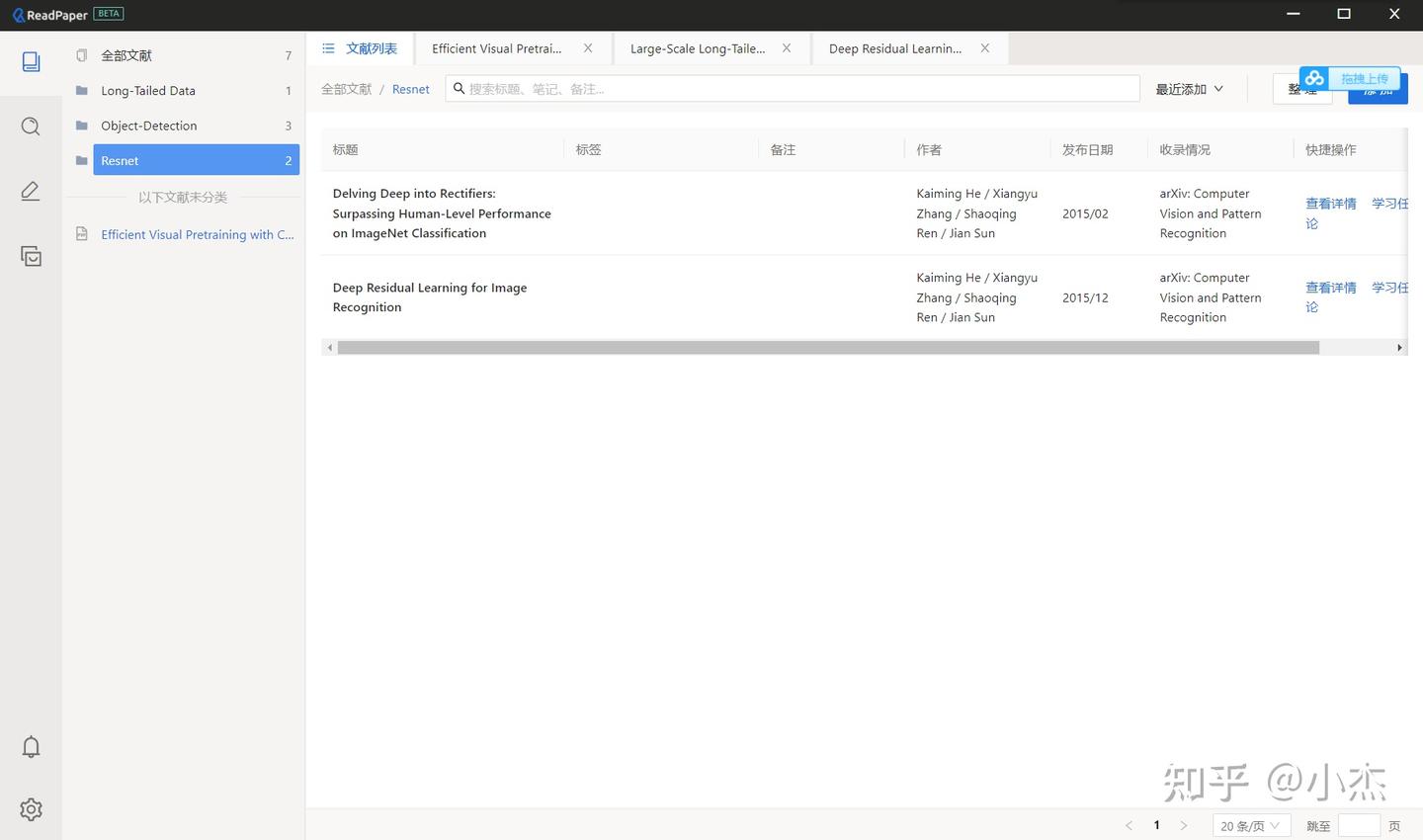The width and height of the screenshot is (1423, 840).
Task: Click the magnifier icon in search box
Action: coord(459,88)
